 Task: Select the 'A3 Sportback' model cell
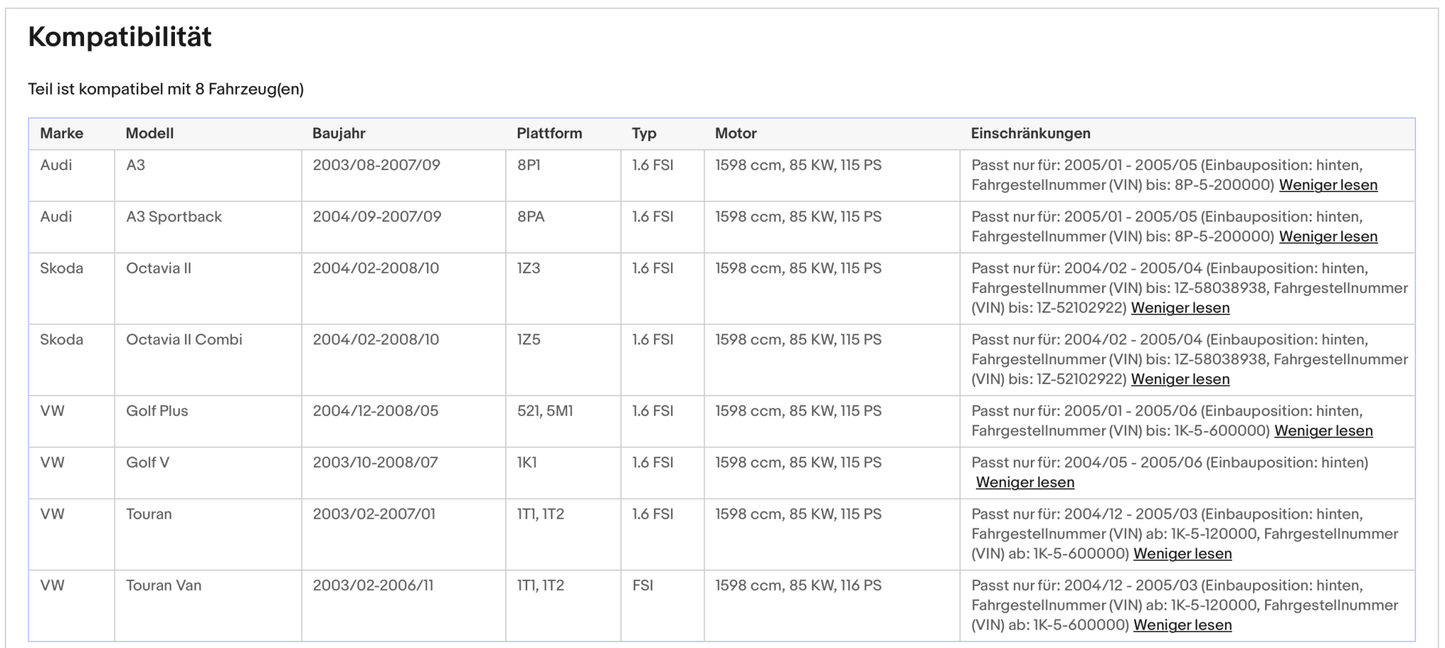tap(174, 217)
